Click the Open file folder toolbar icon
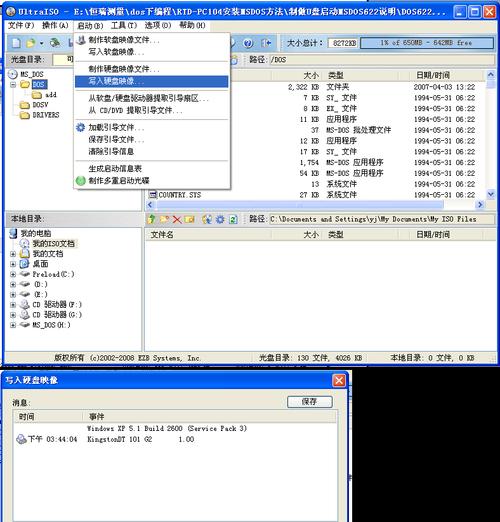The height and width of the screenshot is (522, 500). pyautogui.click(x=31, y=43)
